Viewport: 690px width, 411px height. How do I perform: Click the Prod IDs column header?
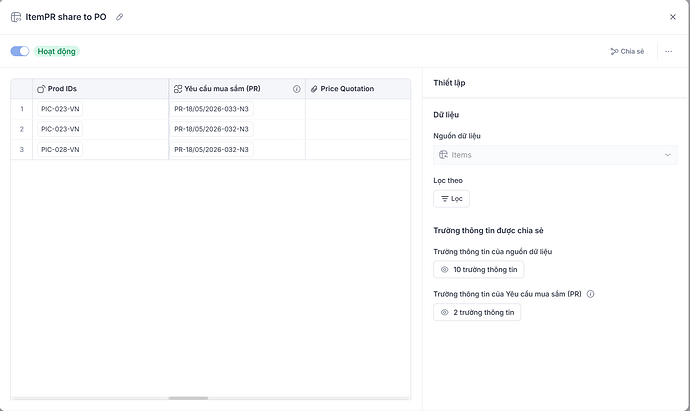pos(100,89)
